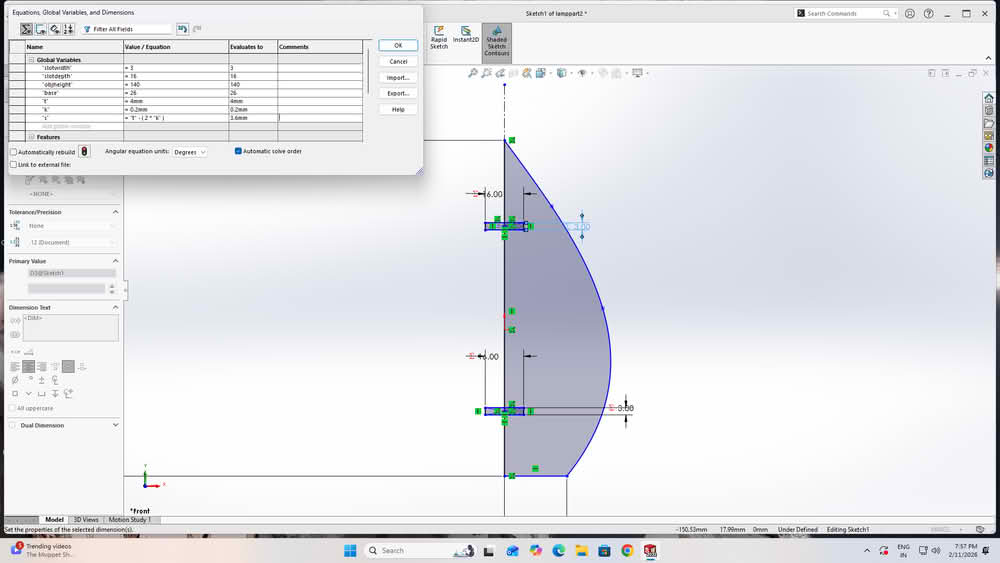Click Previous View icon
Screen dimensions: 1000x563
pyautogui.click(x=501, y=73)
